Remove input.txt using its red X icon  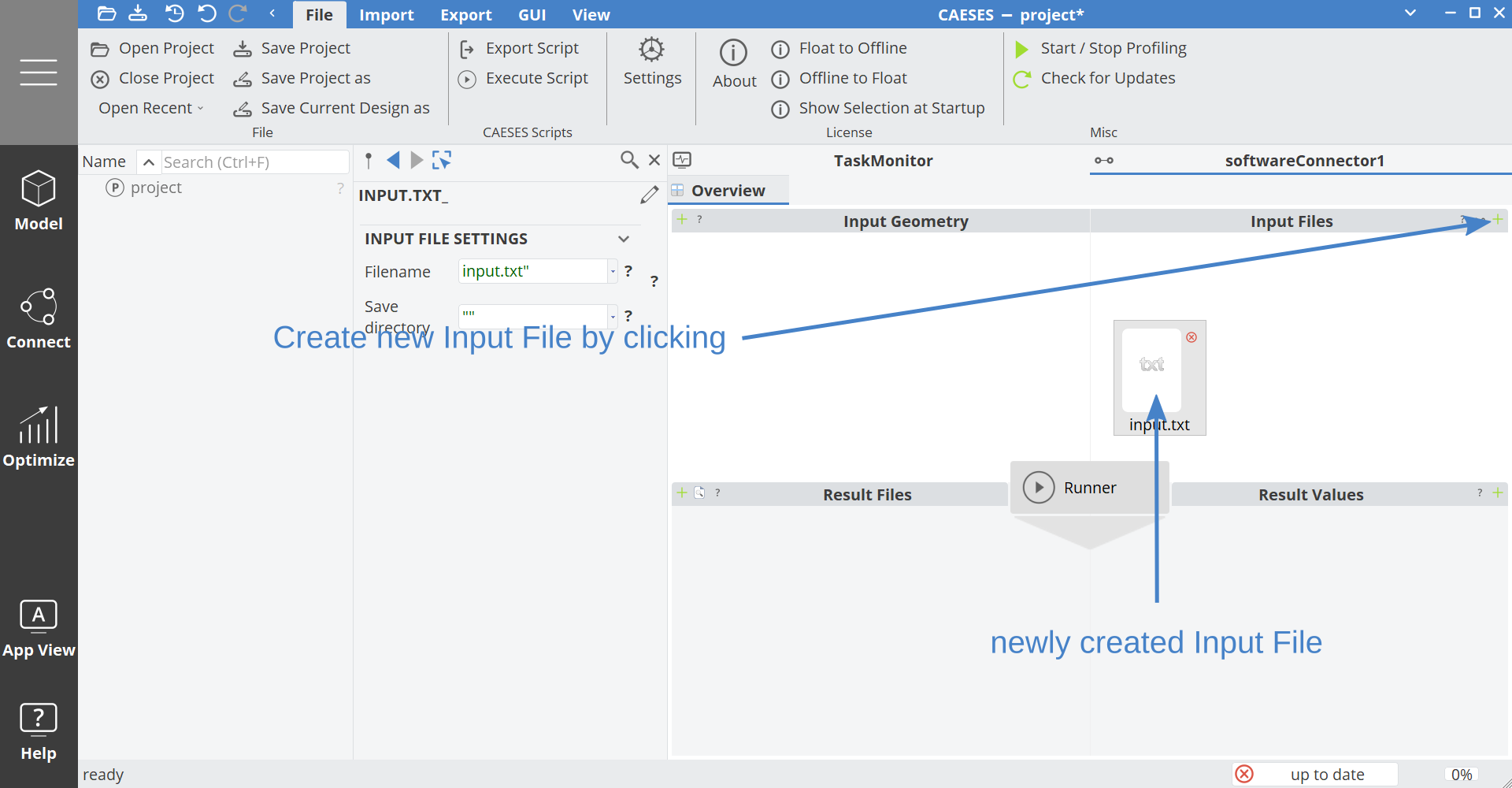click(1191, 337)
